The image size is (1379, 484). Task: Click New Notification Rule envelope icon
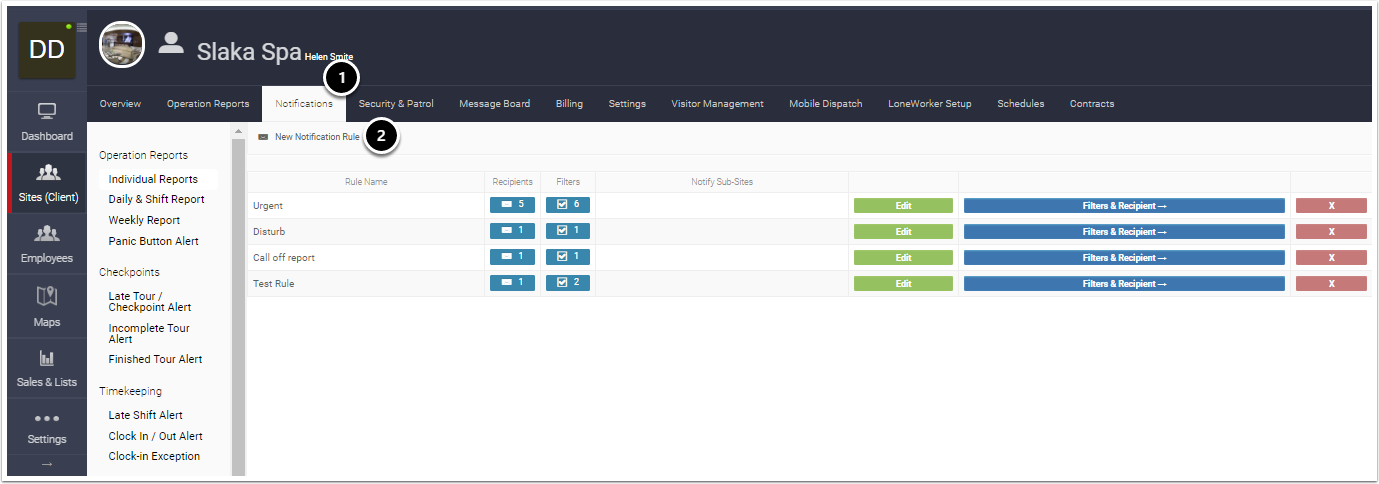point(263,137)
